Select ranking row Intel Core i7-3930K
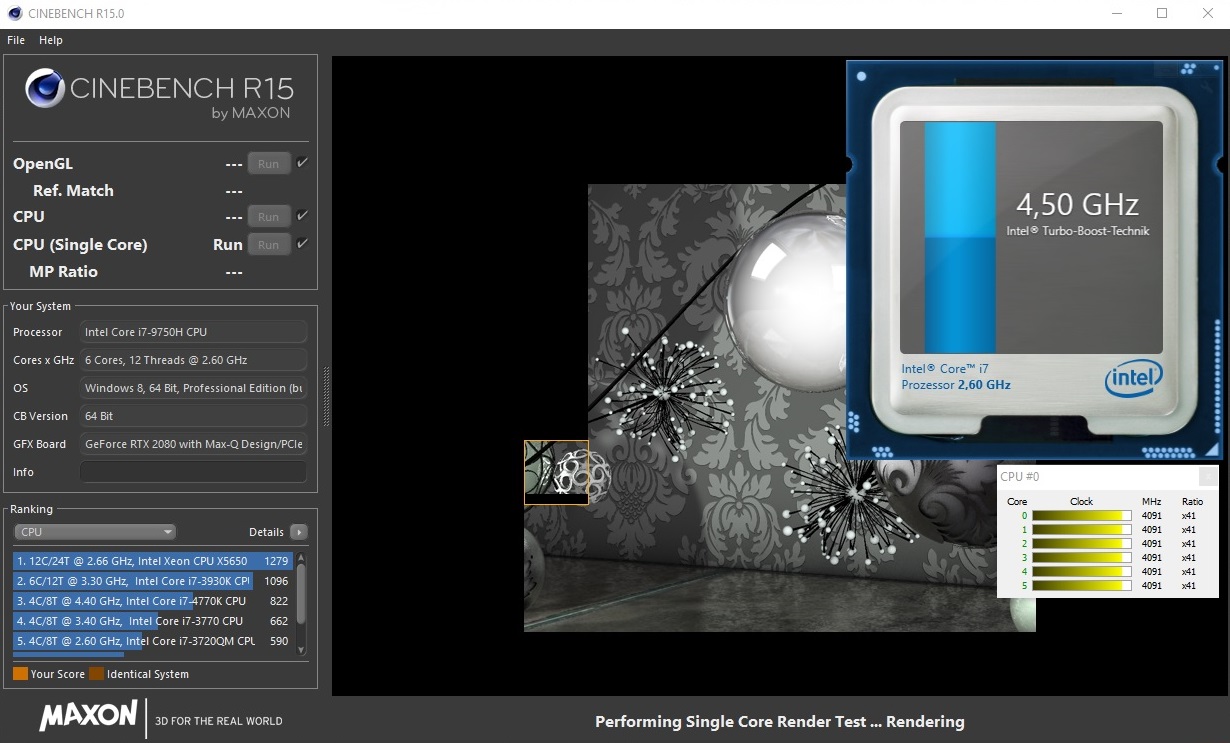 (152, 581)
